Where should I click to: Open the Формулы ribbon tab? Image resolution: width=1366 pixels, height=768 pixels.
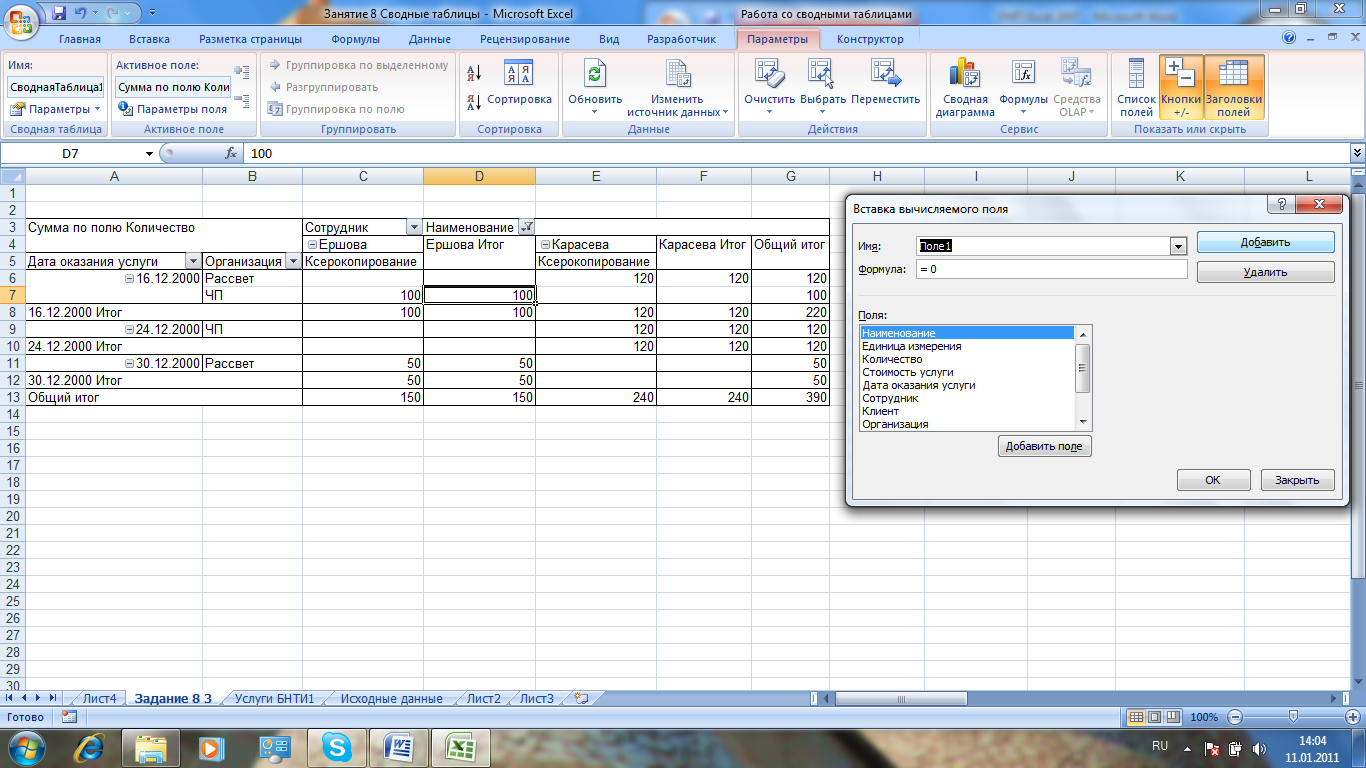[x=355, y=39]
